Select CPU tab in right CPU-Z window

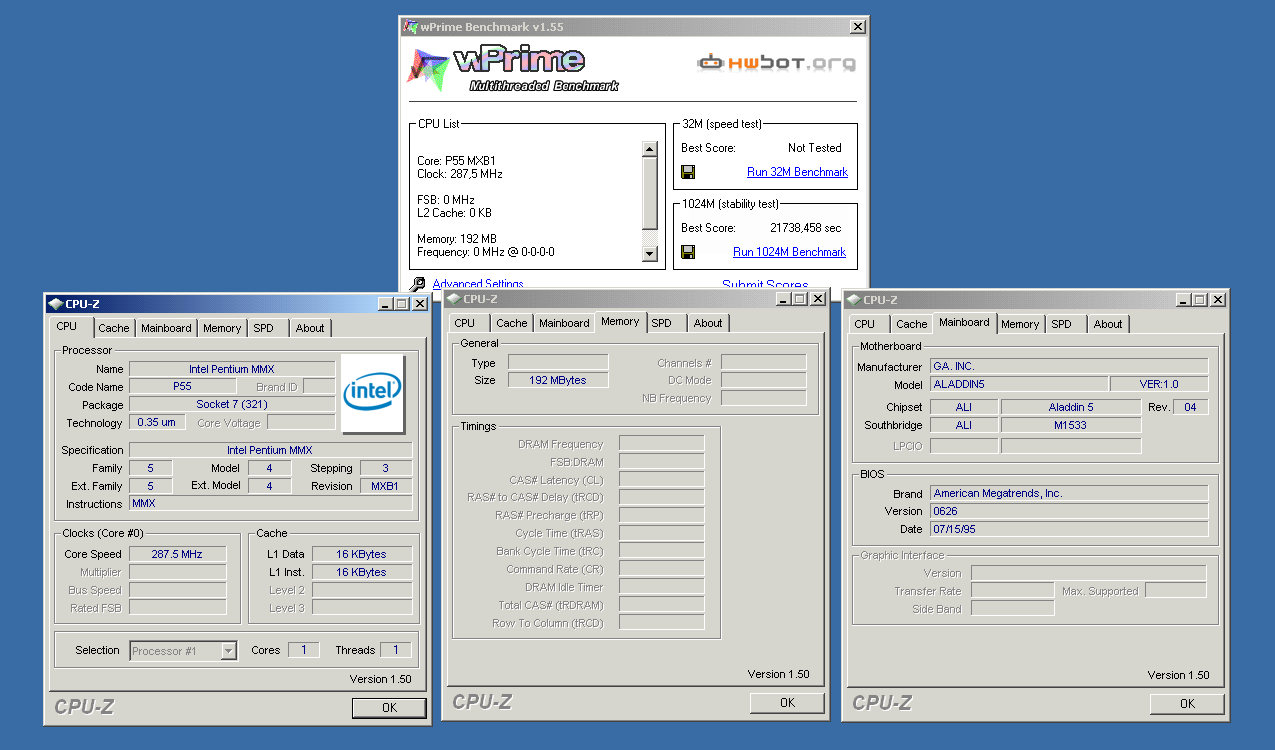(x=865, y=324)
